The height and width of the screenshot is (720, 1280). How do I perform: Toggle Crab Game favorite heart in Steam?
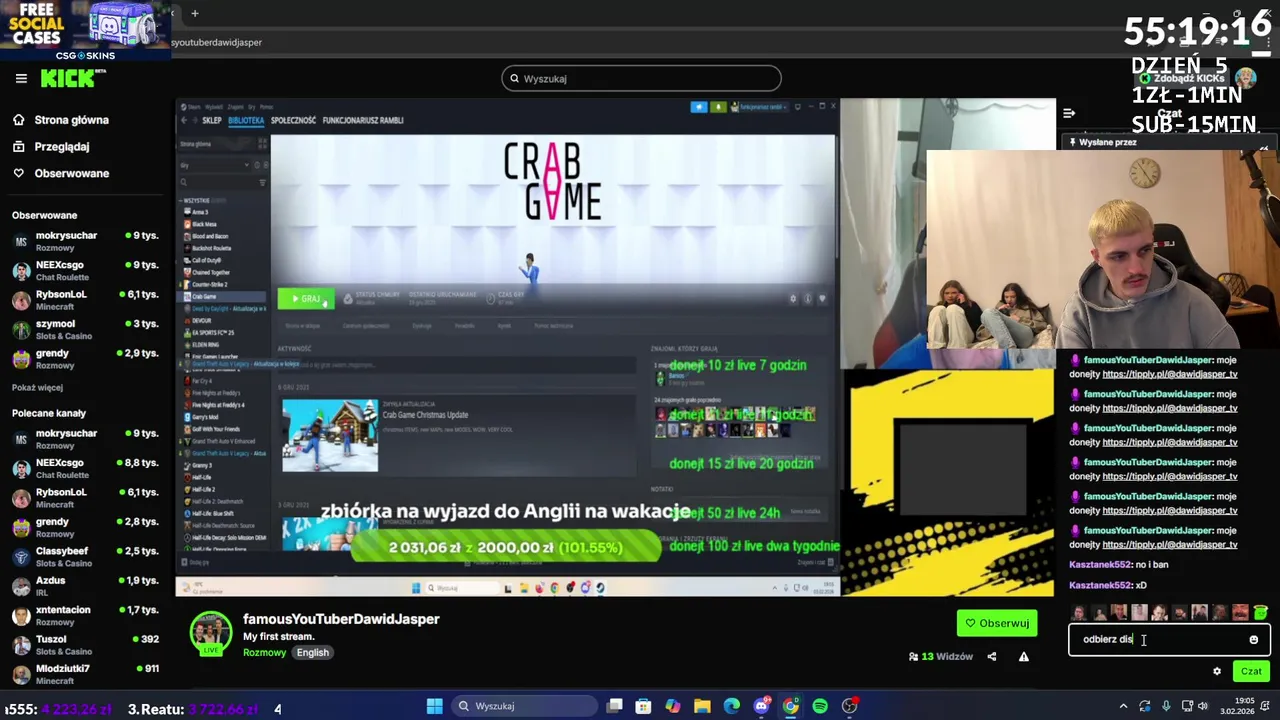[x=822, y=299]
